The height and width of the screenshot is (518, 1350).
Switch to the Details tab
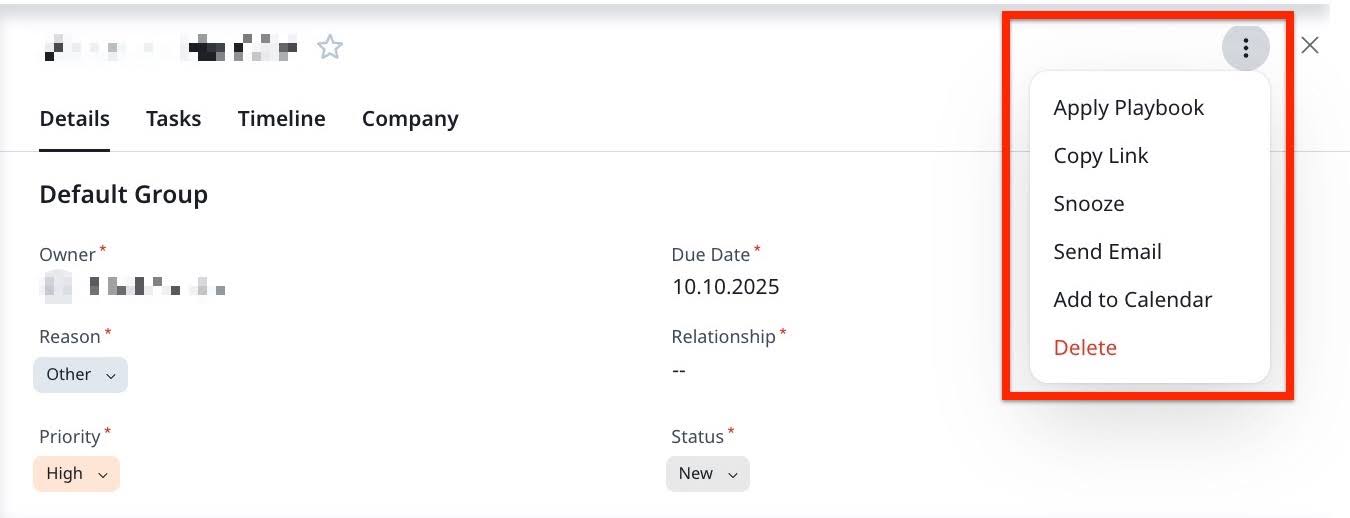74,119
